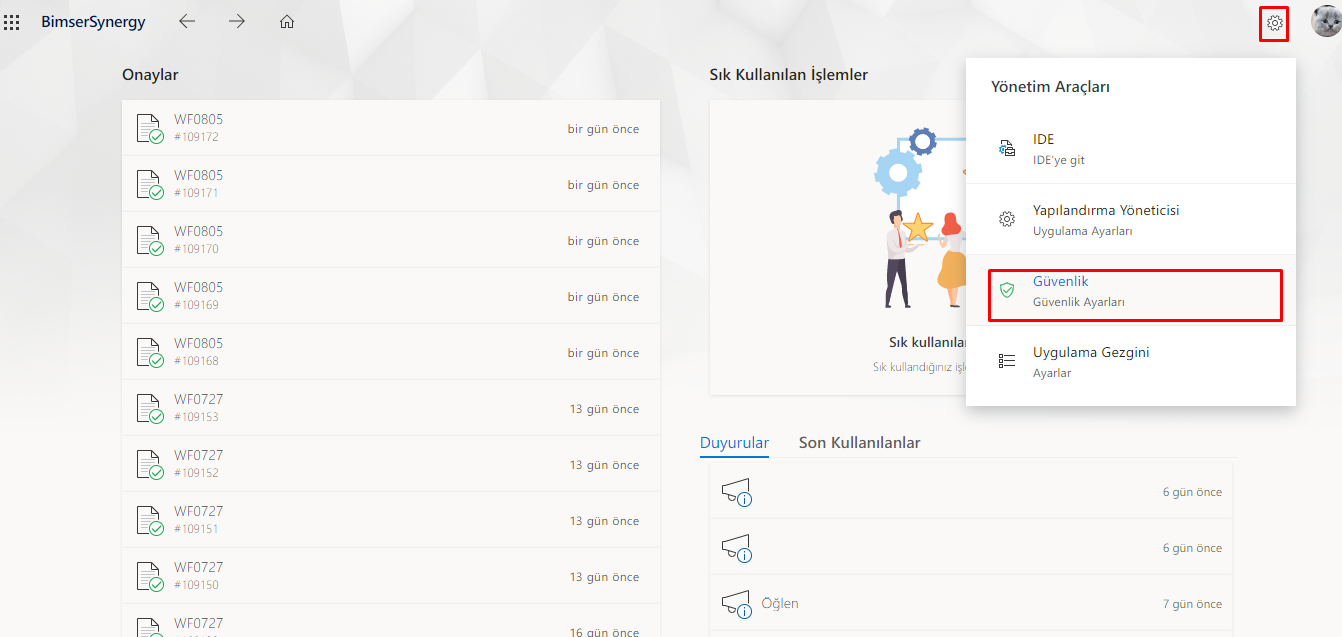Click document icon of row #109152
Screen dimensions: 1342x637
(x=150, y=465)
